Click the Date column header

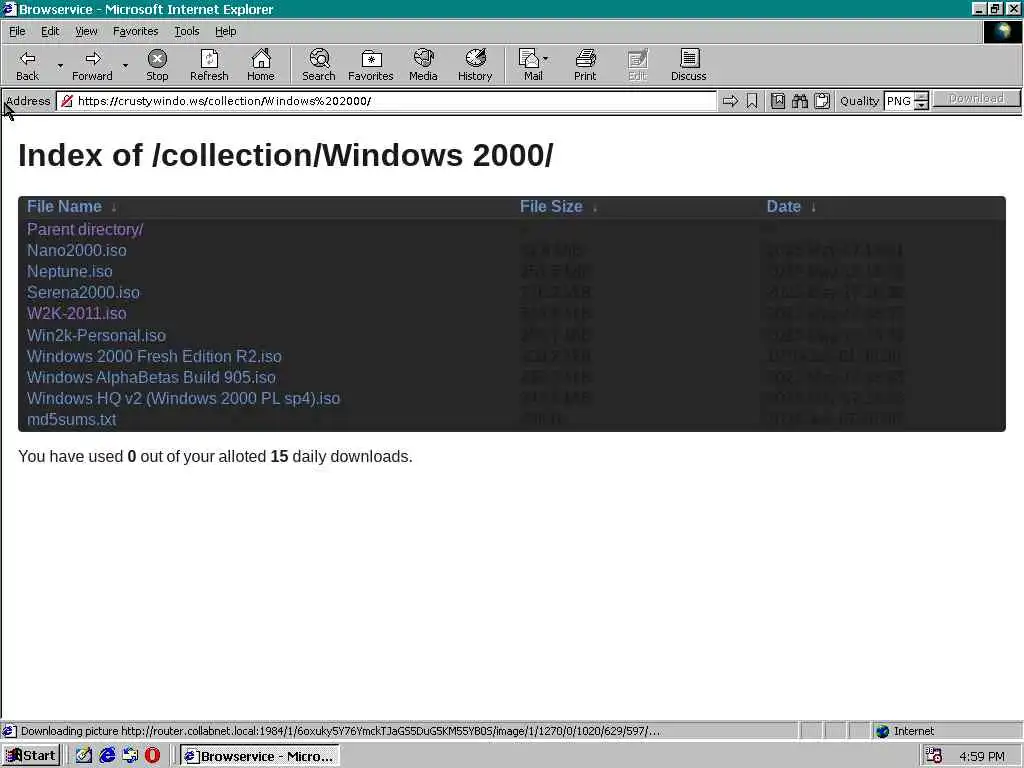783,206
